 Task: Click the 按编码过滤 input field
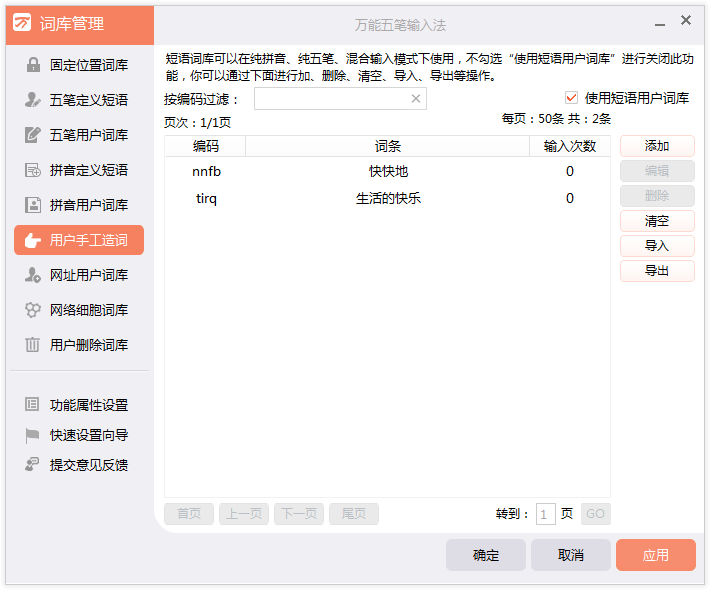(332, 98)
